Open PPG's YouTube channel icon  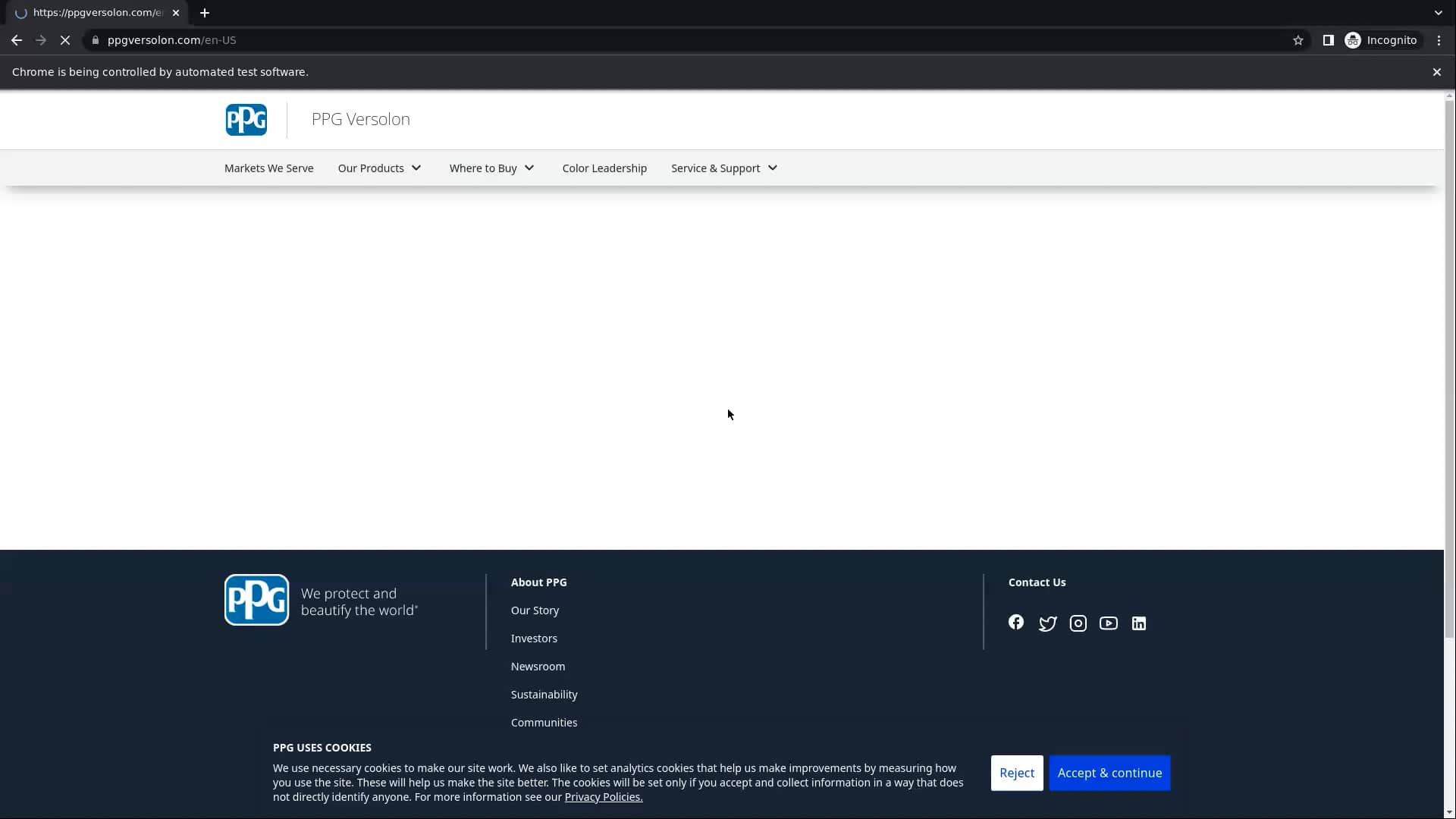[x=1108, y=623]
